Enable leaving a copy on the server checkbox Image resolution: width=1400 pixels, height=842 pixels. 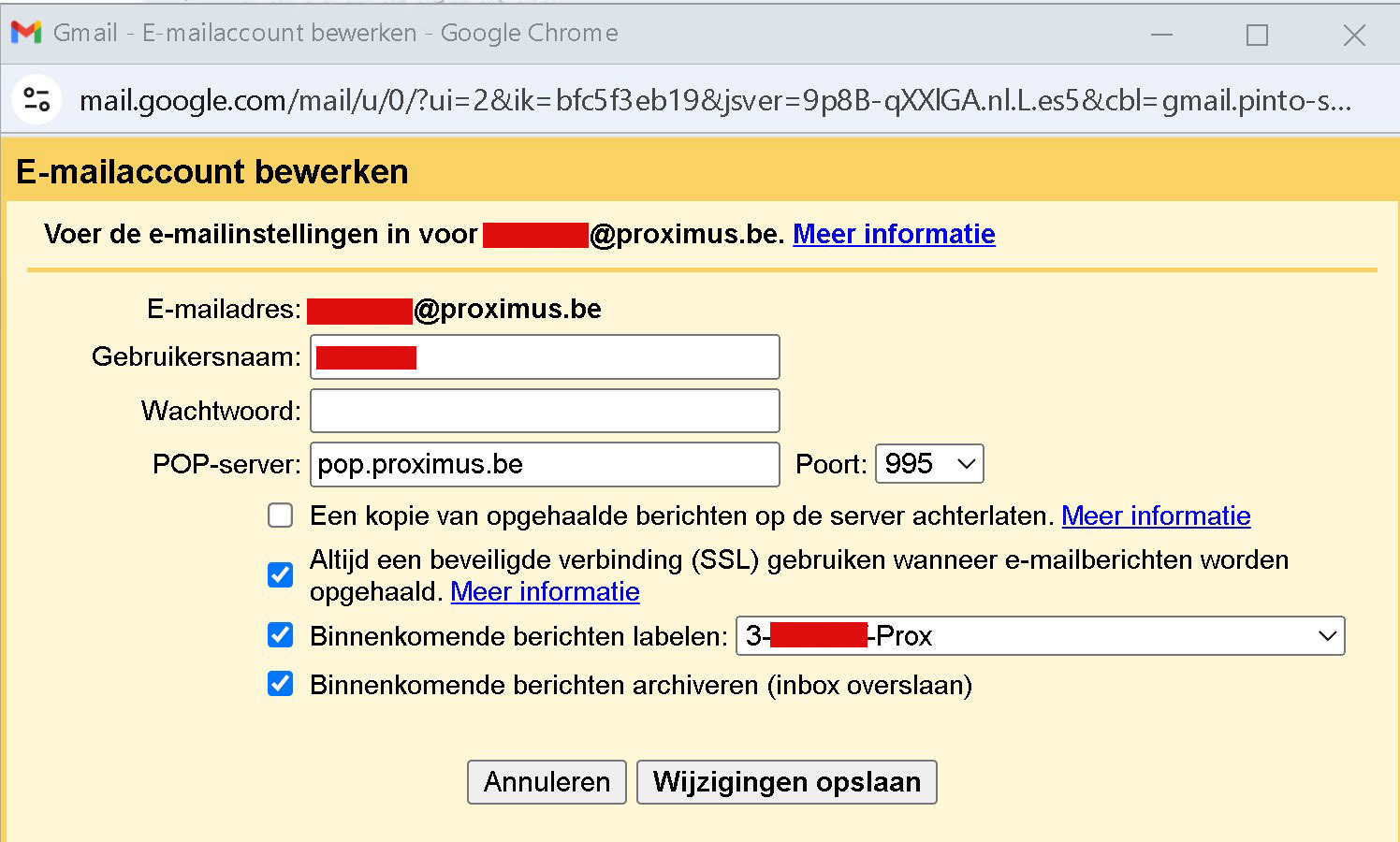(x=280, y=515)
